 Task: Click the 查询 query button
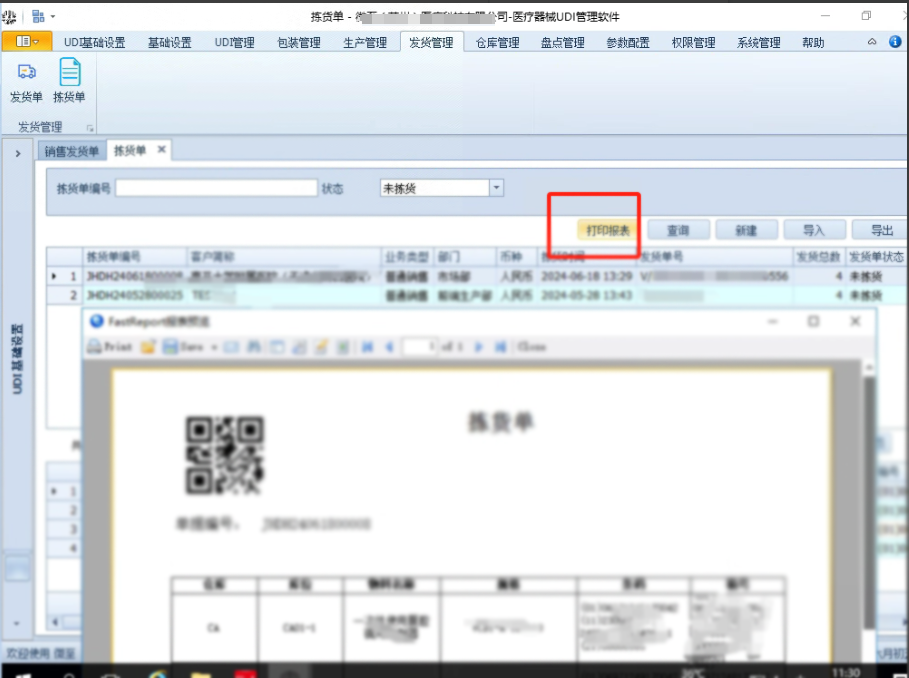point(677,229)
